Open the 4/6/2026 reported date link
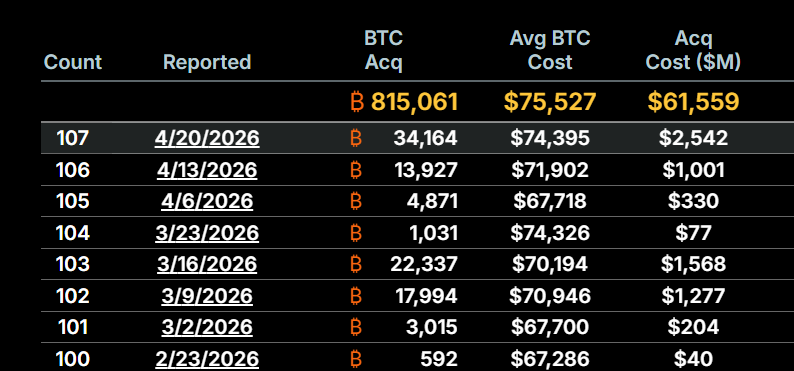 207,201
